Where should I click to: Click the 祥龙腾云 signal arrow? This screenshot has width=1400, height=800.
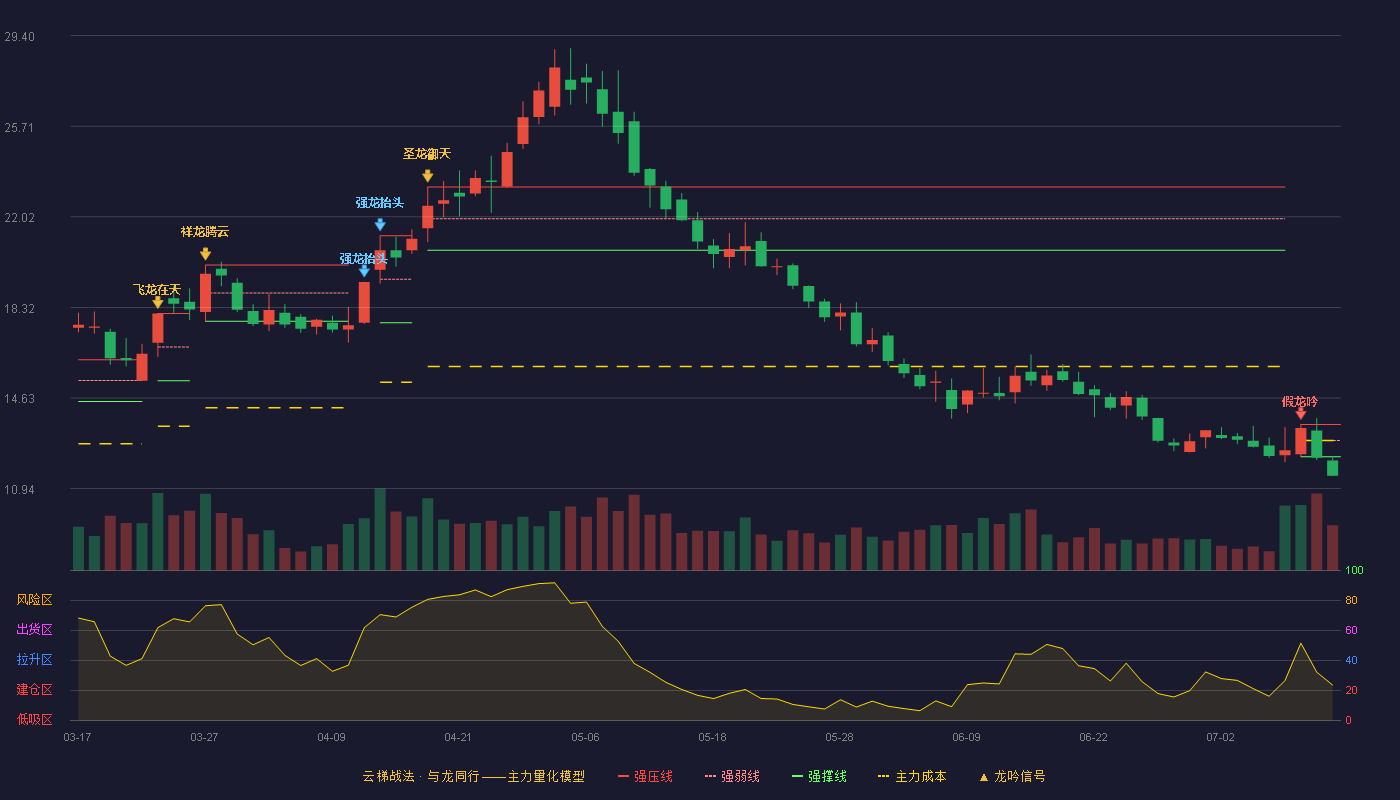click(x=205, y=255)
